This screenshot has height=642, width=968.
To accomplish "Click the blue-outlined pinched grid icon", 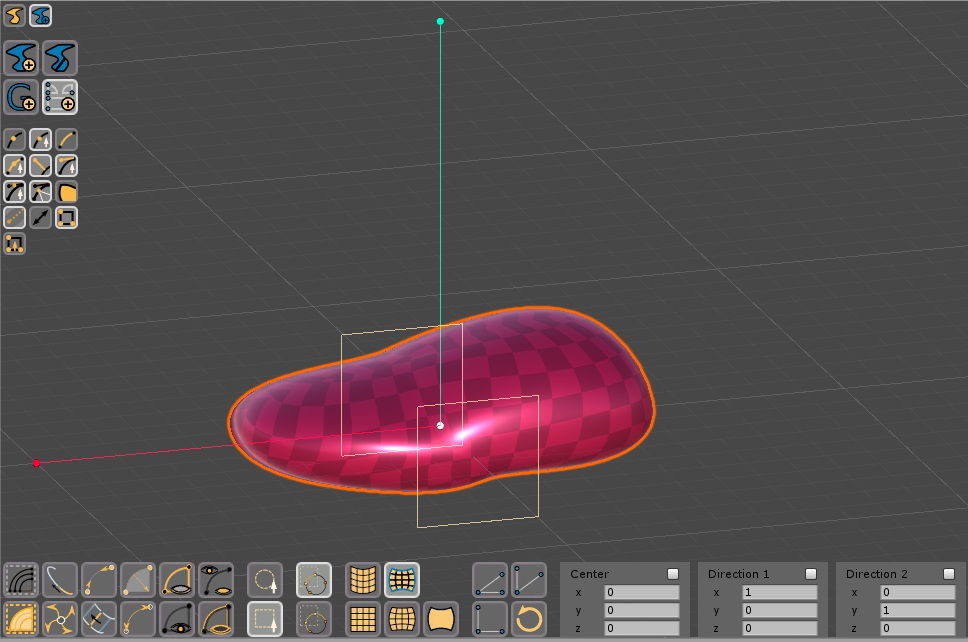I will click(402, 580).
